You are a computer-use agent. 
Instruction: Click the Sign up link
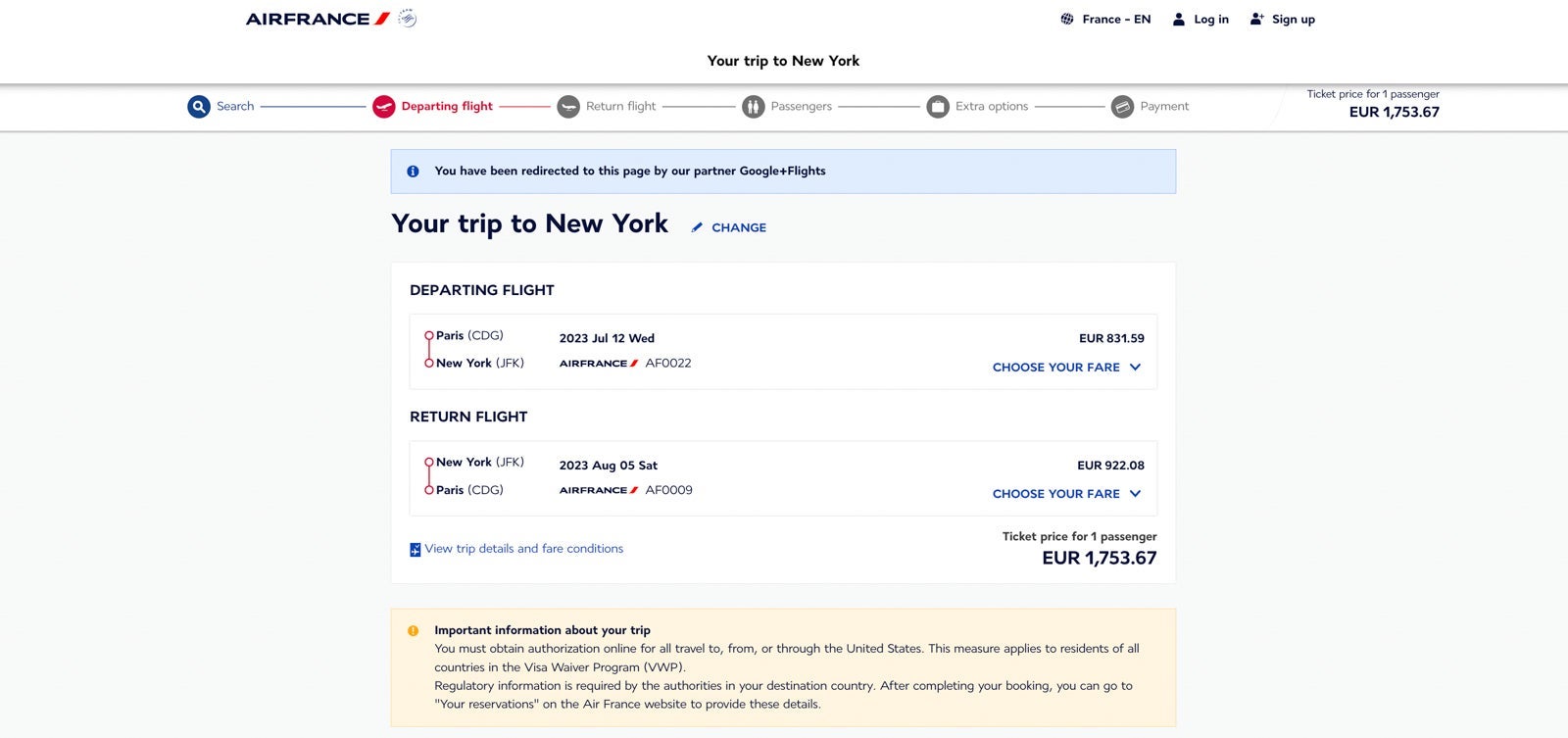coord(1294,19)
